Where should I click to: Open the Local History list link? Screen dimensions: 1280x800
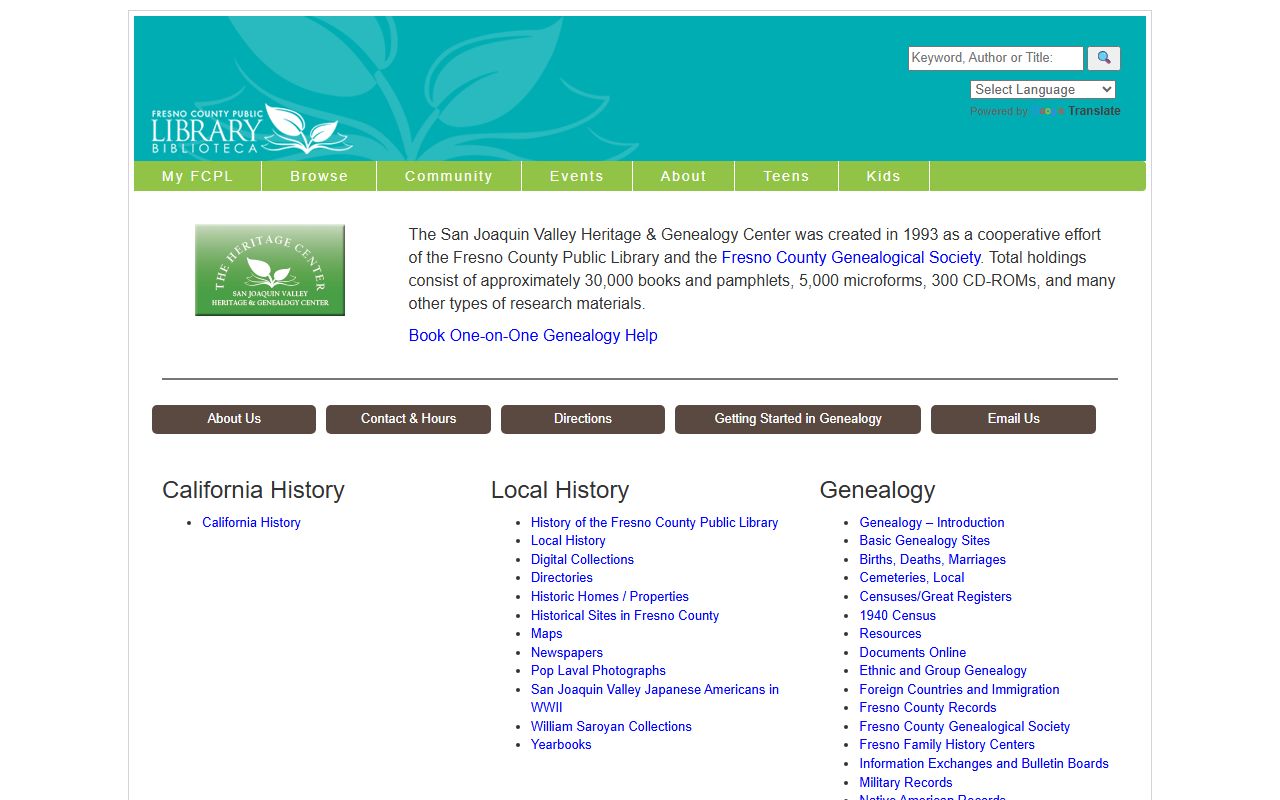tap(568, 541)
